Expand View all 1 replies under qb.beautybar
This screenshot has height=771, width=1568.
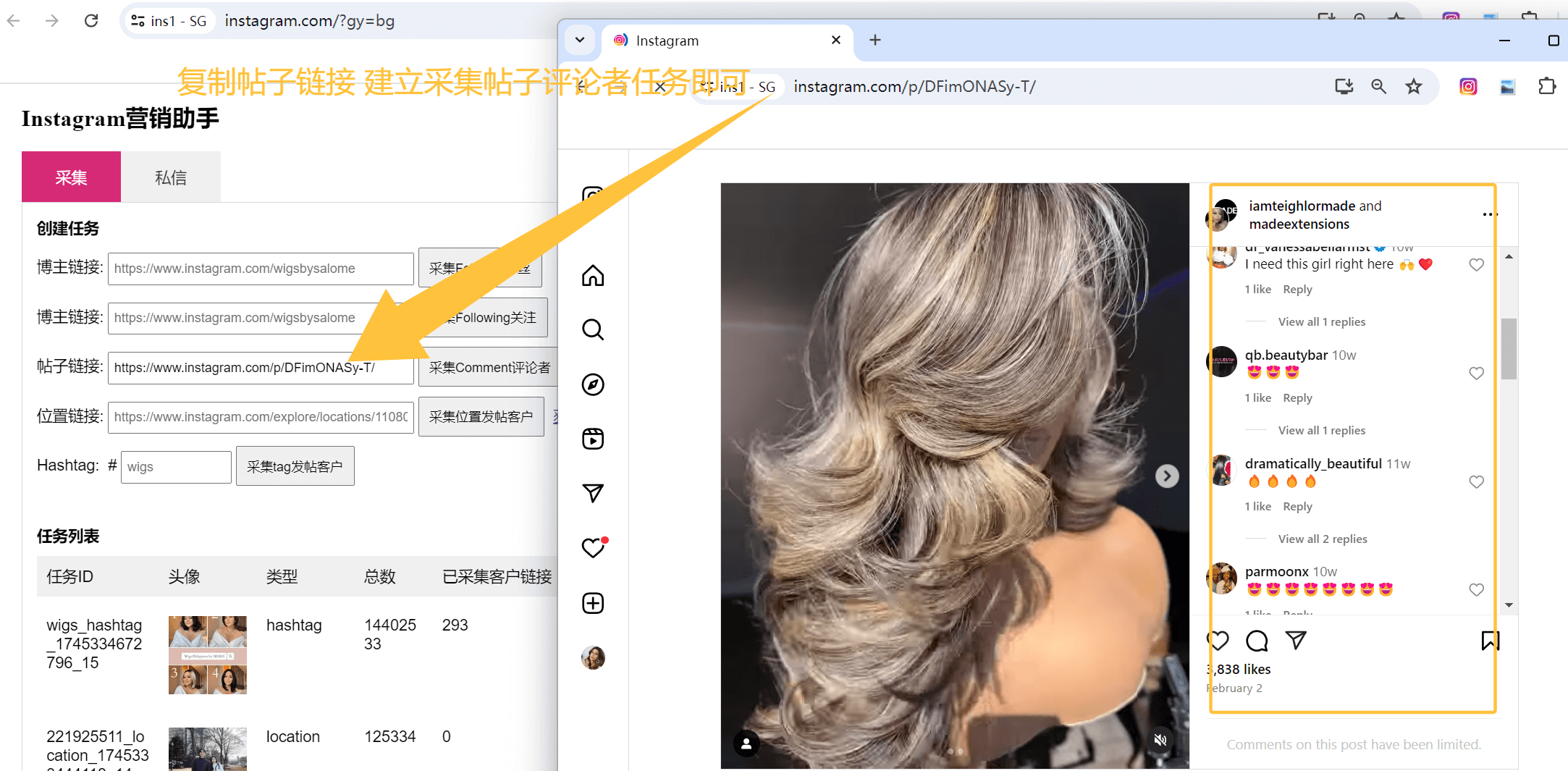coord(1322,430)
